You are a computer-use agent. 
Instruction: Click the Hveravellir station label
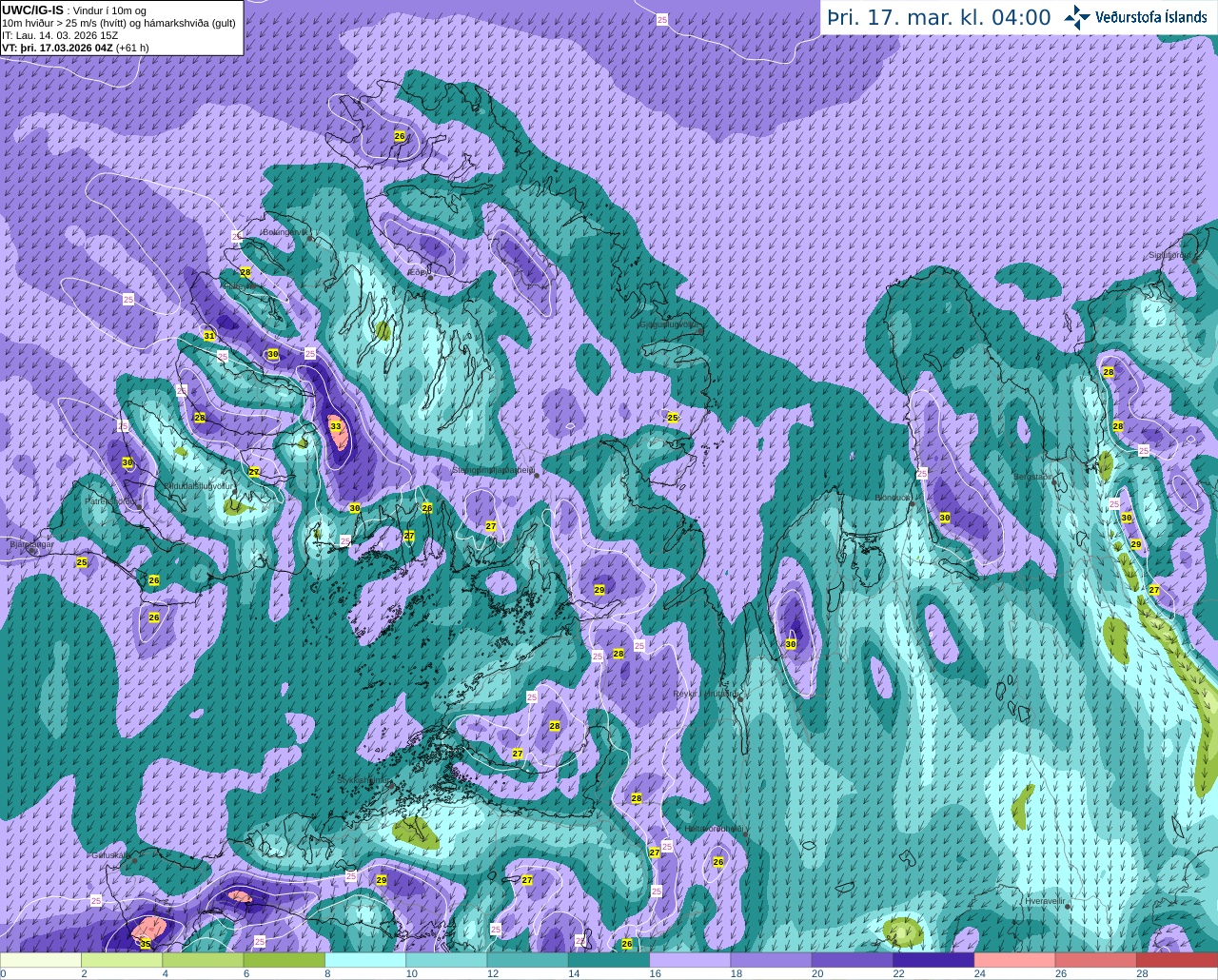(1044, 900)
